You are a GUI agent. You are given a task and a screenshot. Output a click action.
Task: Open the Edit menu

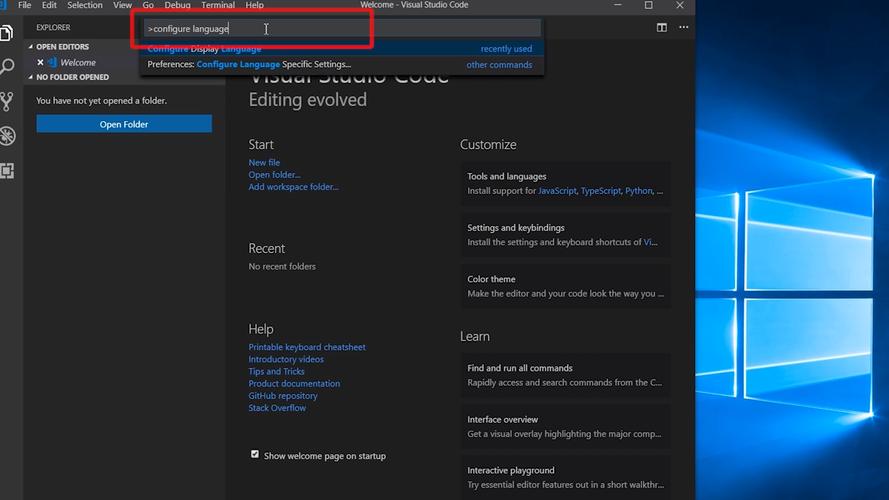[x=49, y=5]
